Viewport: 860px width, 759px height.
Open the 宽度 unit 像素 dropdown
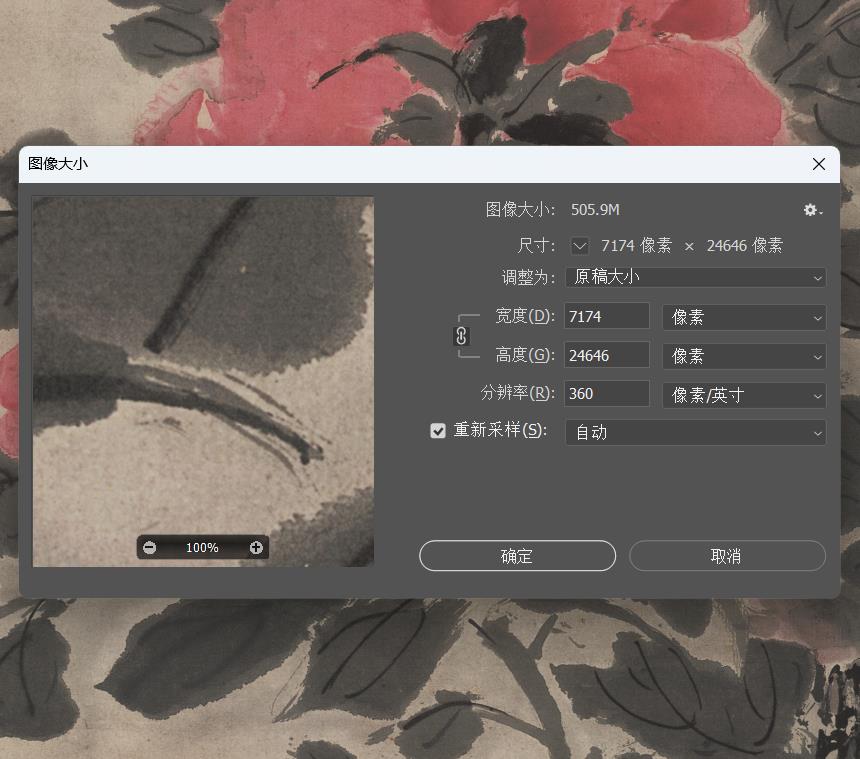(x=744, y=317)
